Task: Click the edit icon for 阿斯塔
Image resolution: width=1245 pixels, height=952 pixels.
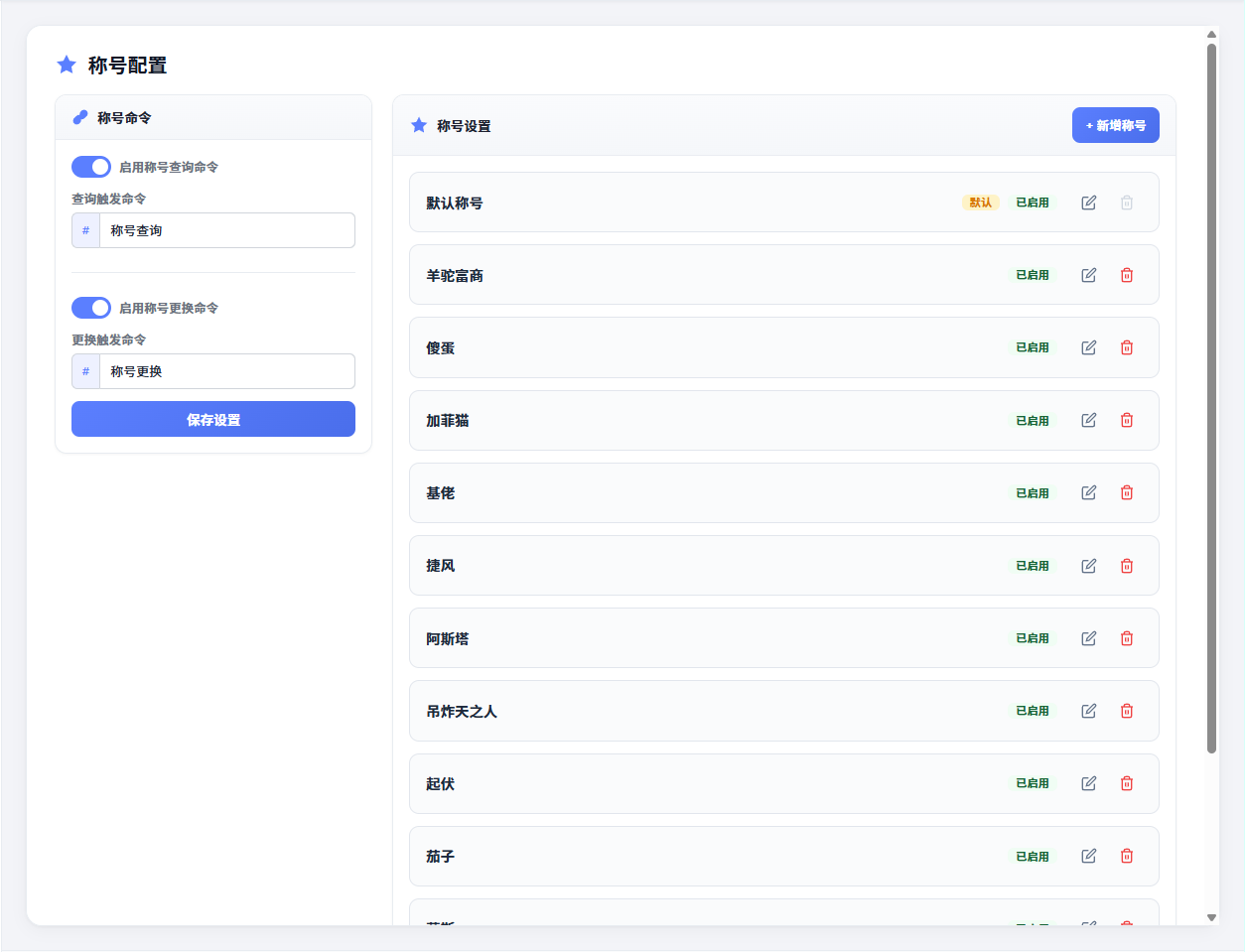Action: click(1089, 638)
